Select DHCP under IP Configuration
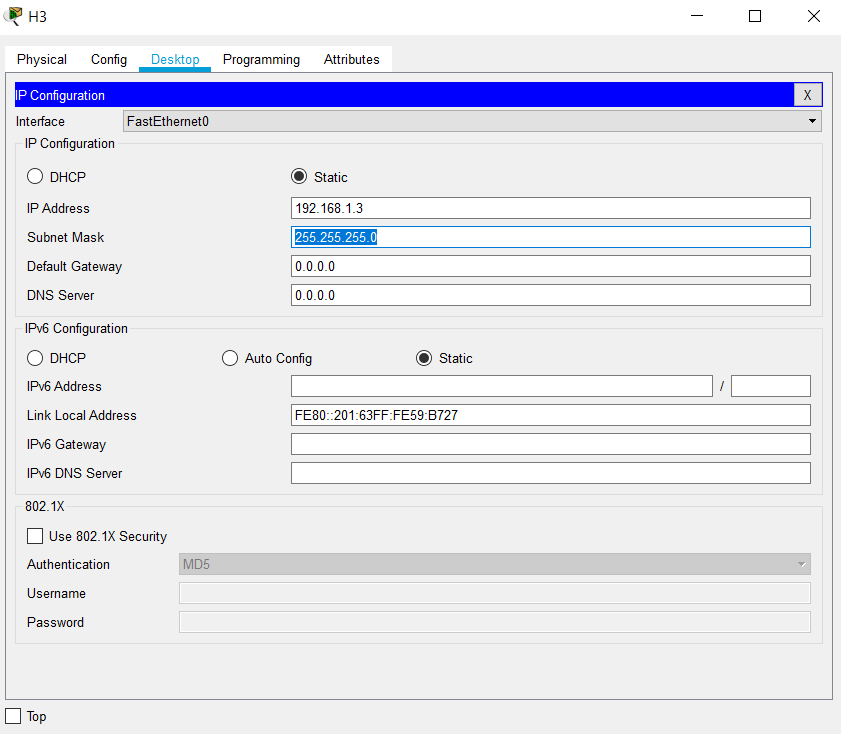The height and width of the screenshot is (734, 841). [x=36, y=177]
